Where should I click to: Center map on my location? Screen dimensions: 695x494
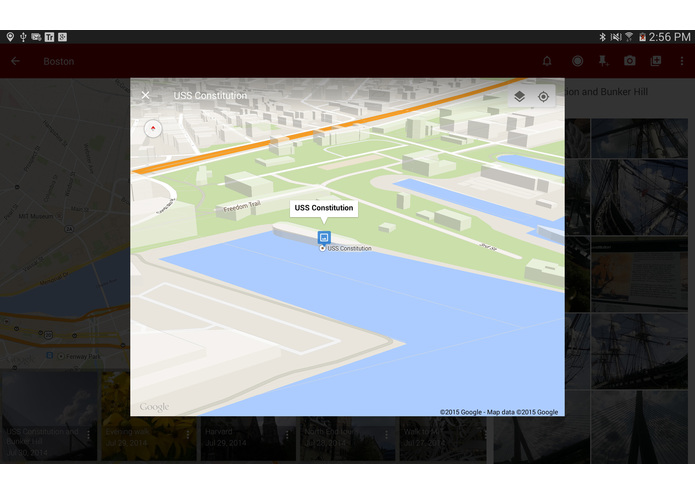pyautogui.click(x=543, y=97)
